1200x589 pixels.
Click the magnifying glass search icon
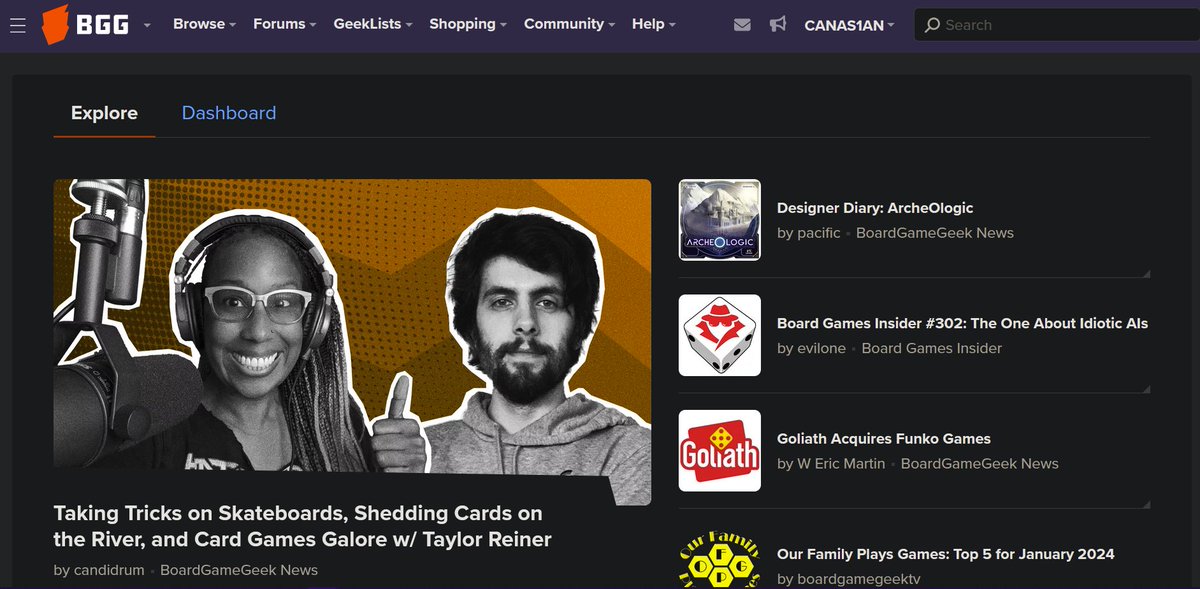click(x=931, y=24)
